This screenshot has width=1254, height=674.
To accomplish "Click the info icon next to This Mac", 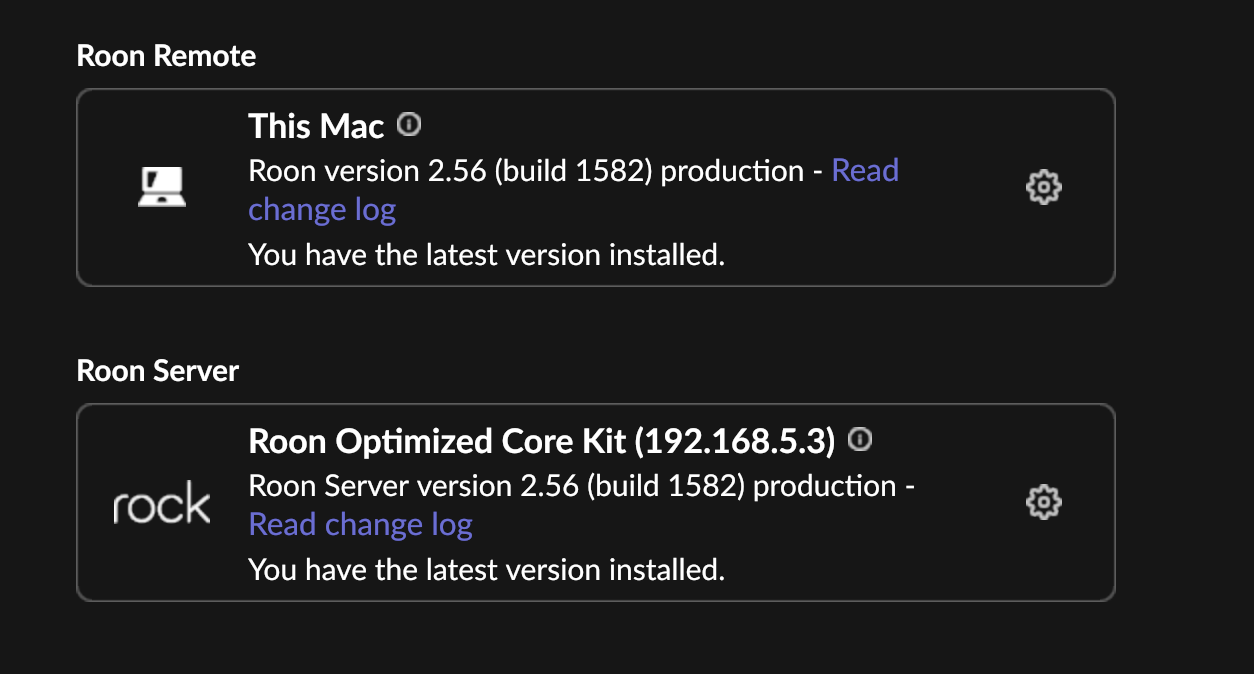I will coord(409,125).
